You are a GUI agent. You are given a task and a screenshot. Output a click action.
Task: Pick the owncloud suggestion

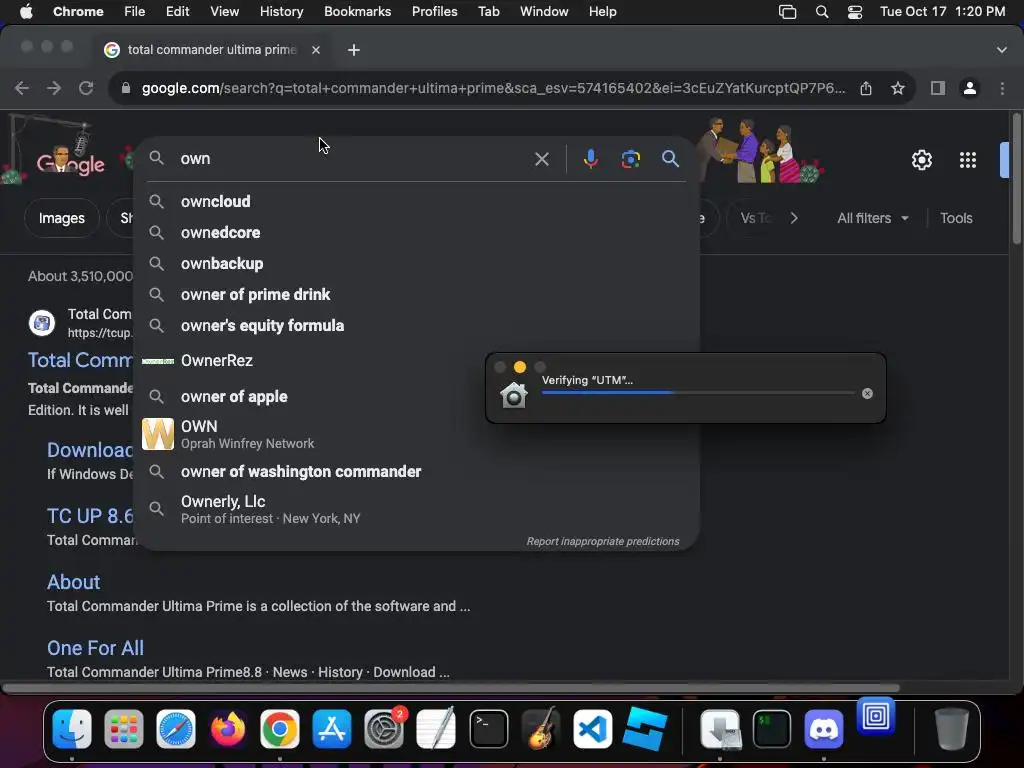point(416,201)
